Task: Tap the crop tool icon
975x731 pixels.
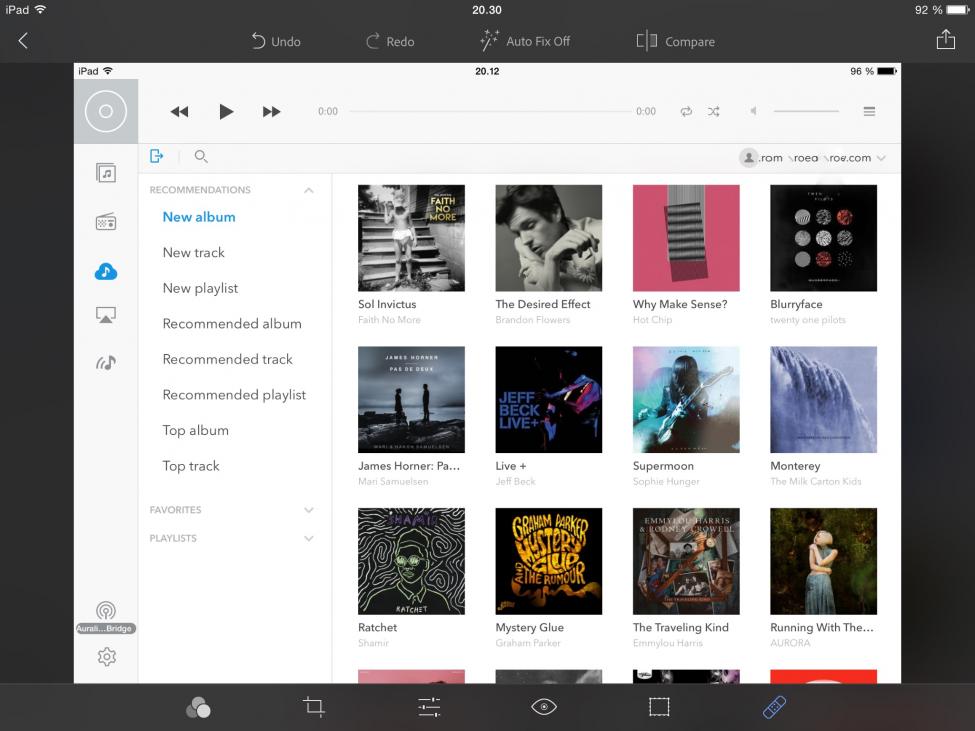Action: 314,707
